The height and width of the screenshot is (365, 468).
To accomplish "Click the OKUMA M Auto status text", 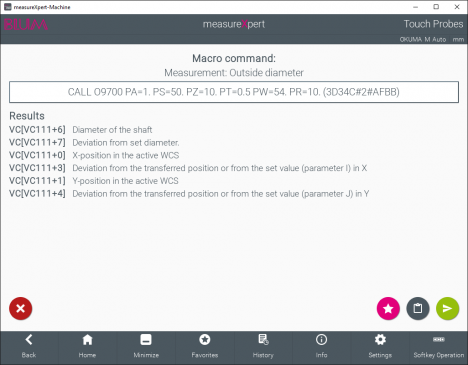I will (x=423, y=39).
